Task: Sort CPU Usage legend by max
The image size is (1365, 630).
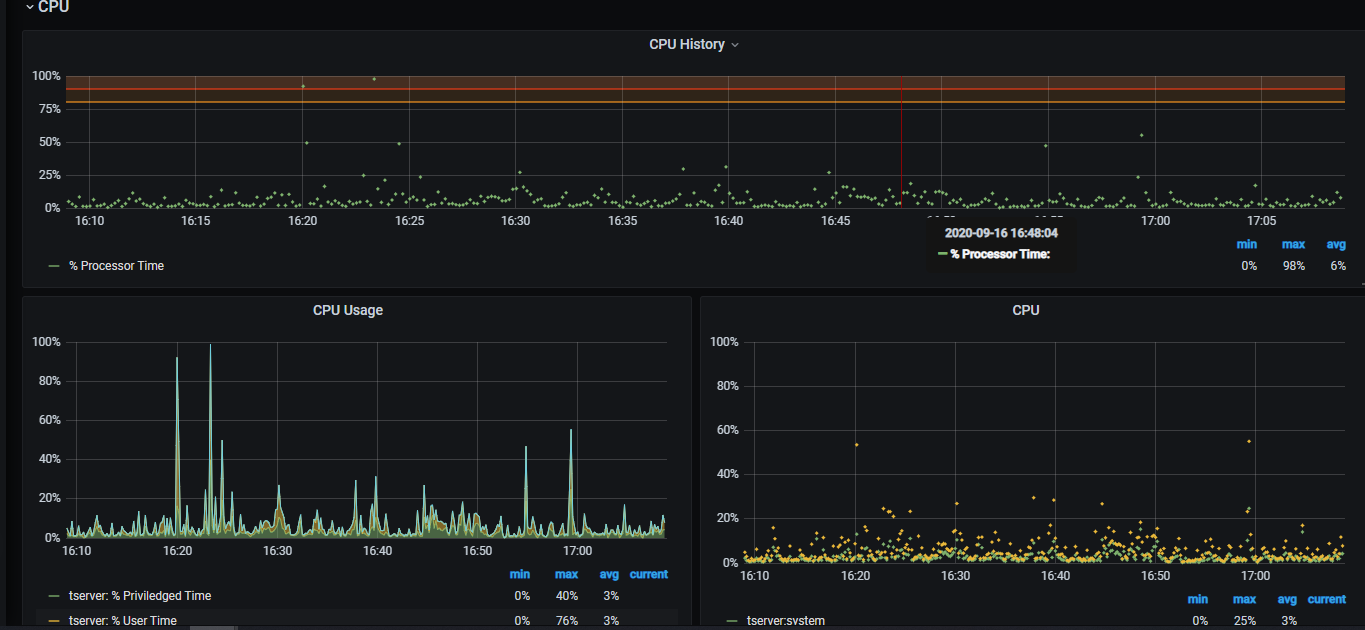Action: tap(567, 574)
